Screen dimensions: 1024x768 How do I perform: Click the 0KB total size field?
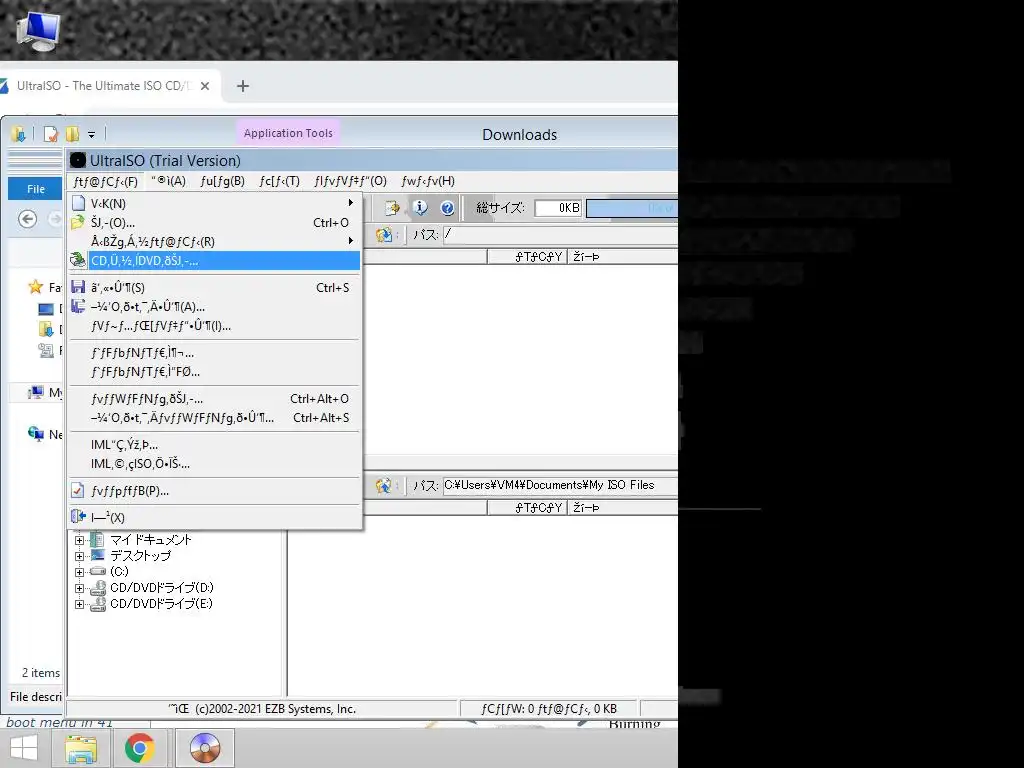click(x=558, y=208)
